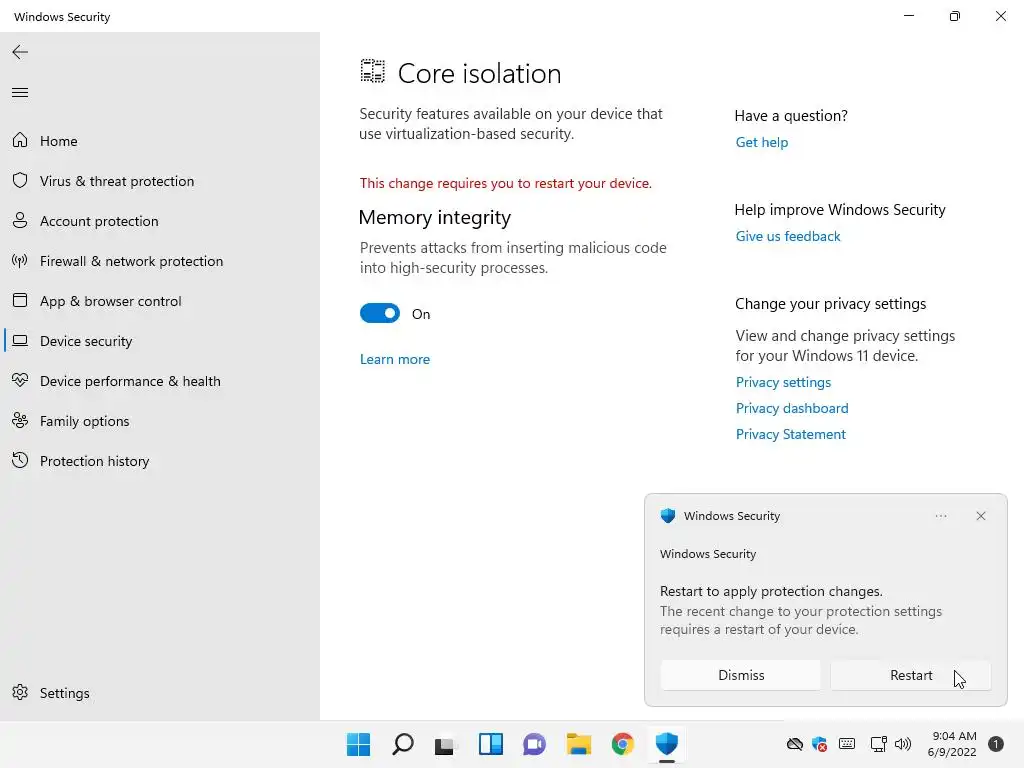This screenshot has height=768, width=1024.
Task: Open File Explorer from taskbar
Action: (x=579, y=744)
